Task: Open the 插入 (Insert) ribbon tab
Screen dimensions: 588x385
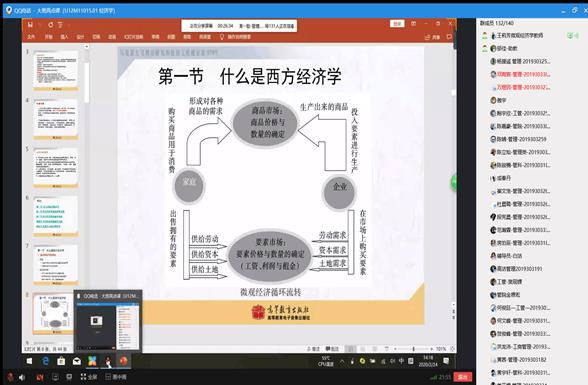Action: coord(64,37)
